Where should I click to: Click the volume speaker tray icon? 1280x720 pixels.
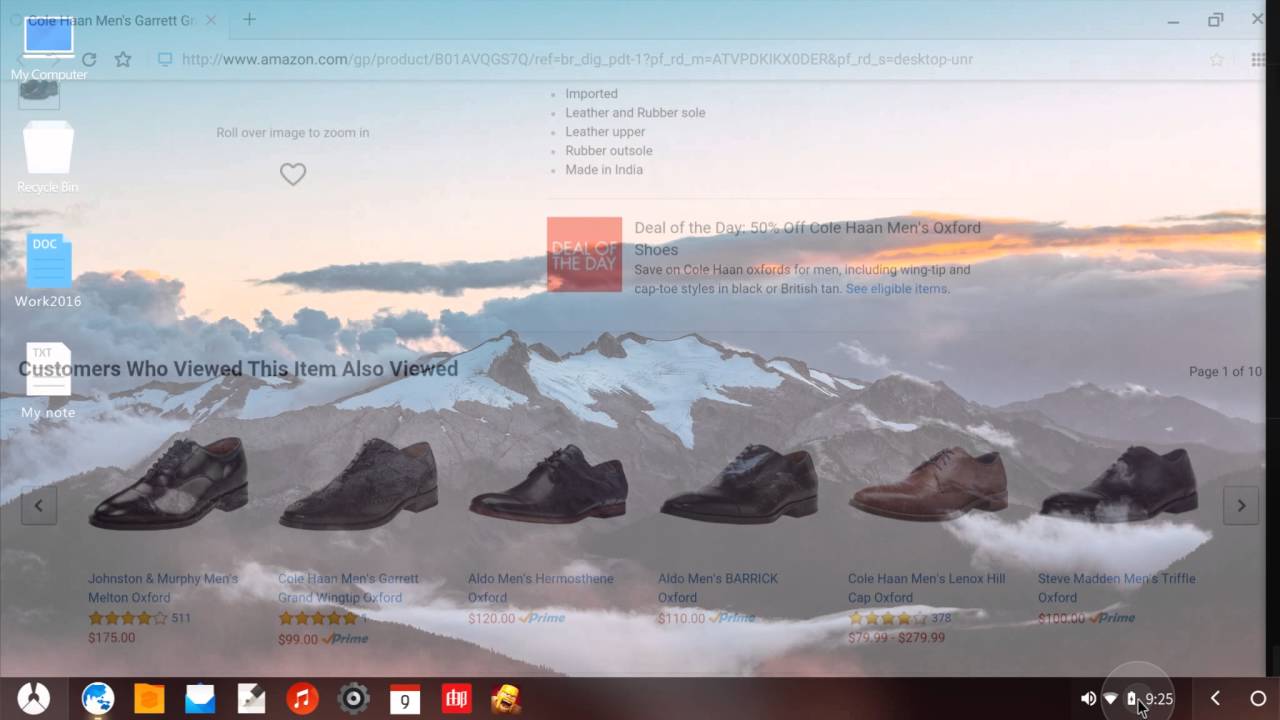(1088, 699)
